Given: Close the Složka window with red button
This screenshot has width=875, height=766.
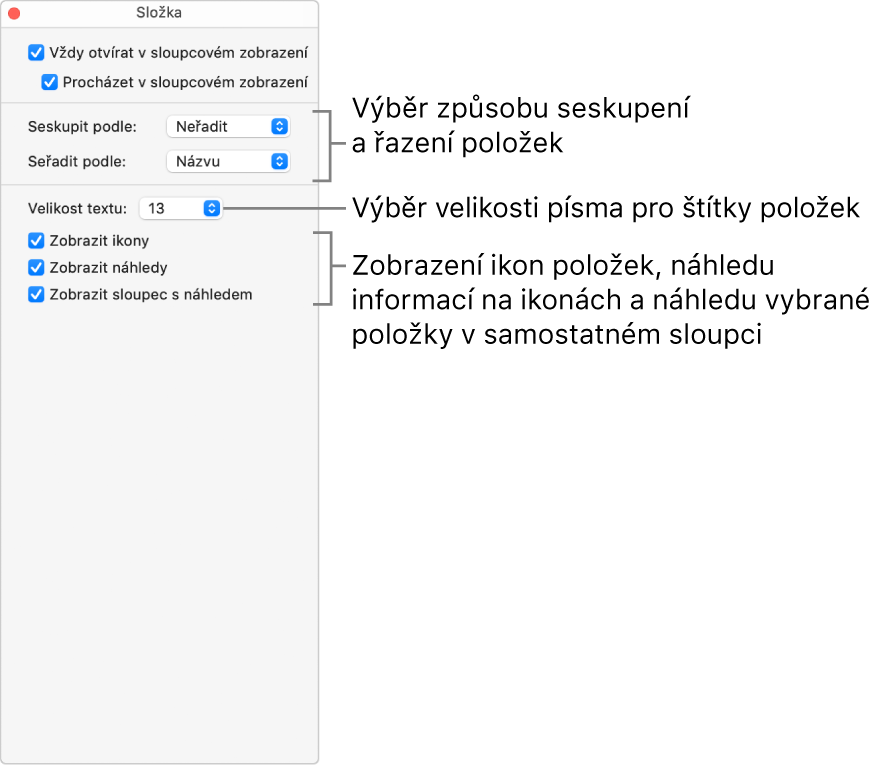Looking at the screenshot, I should click(x=14, y=13).
